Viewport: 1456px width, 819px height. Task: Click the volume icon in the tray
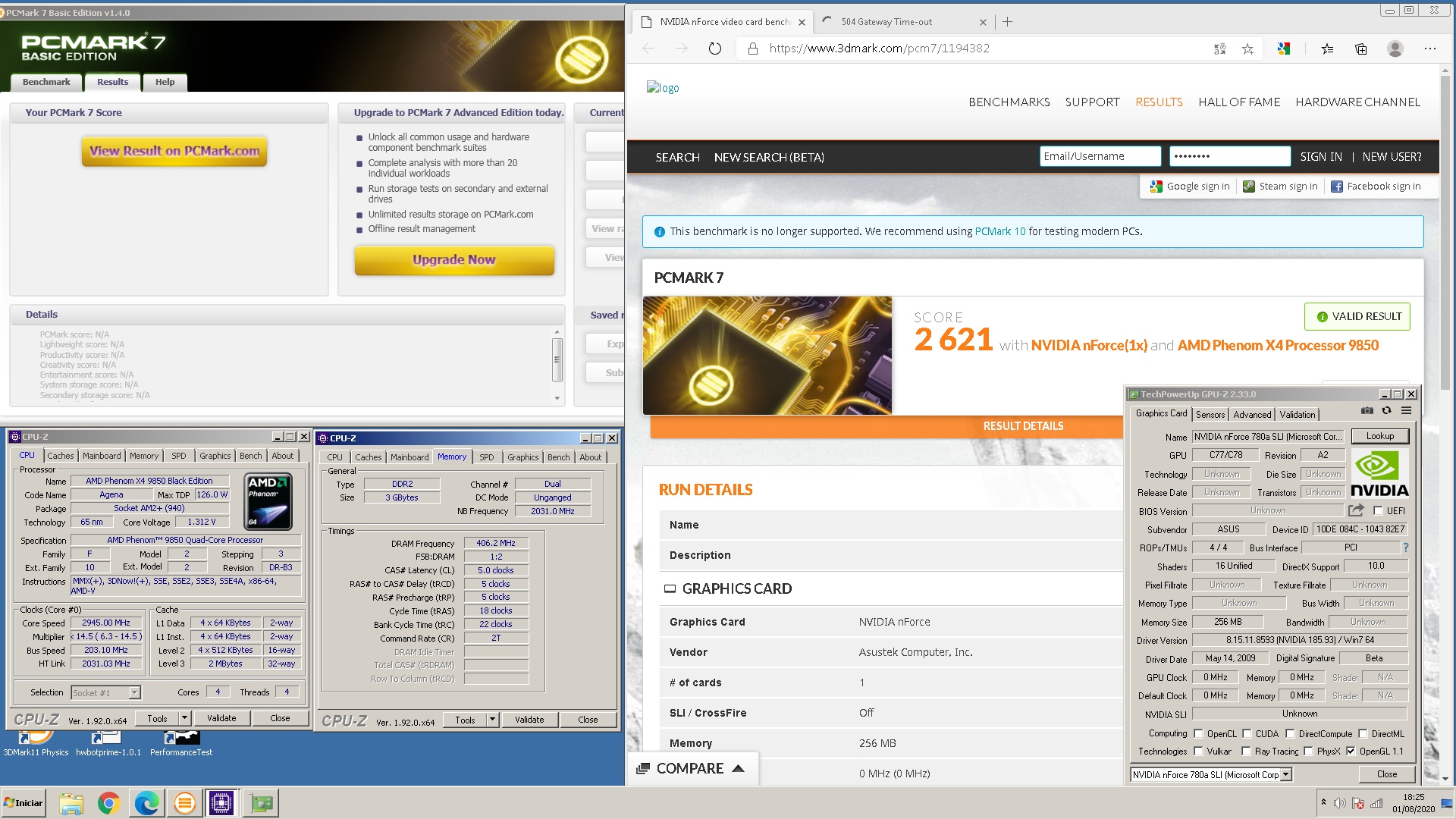(1340, 803)
